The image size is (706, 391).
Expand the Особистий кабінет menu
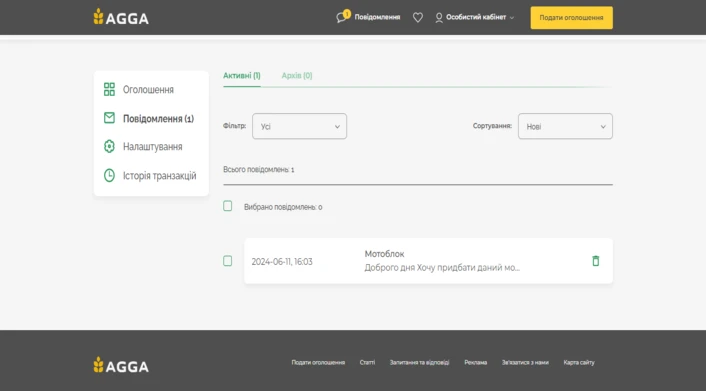[476, 18]
